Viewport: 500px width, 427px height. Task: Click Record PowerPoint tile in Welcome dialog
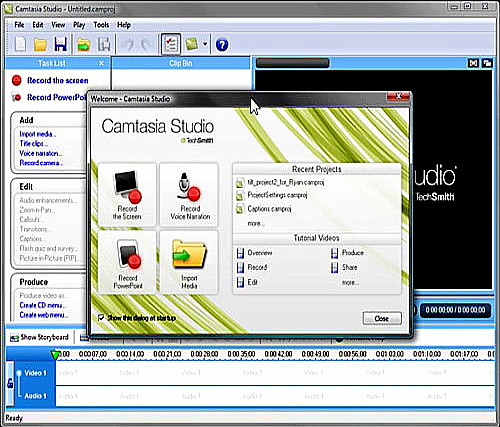pos(127,263)
